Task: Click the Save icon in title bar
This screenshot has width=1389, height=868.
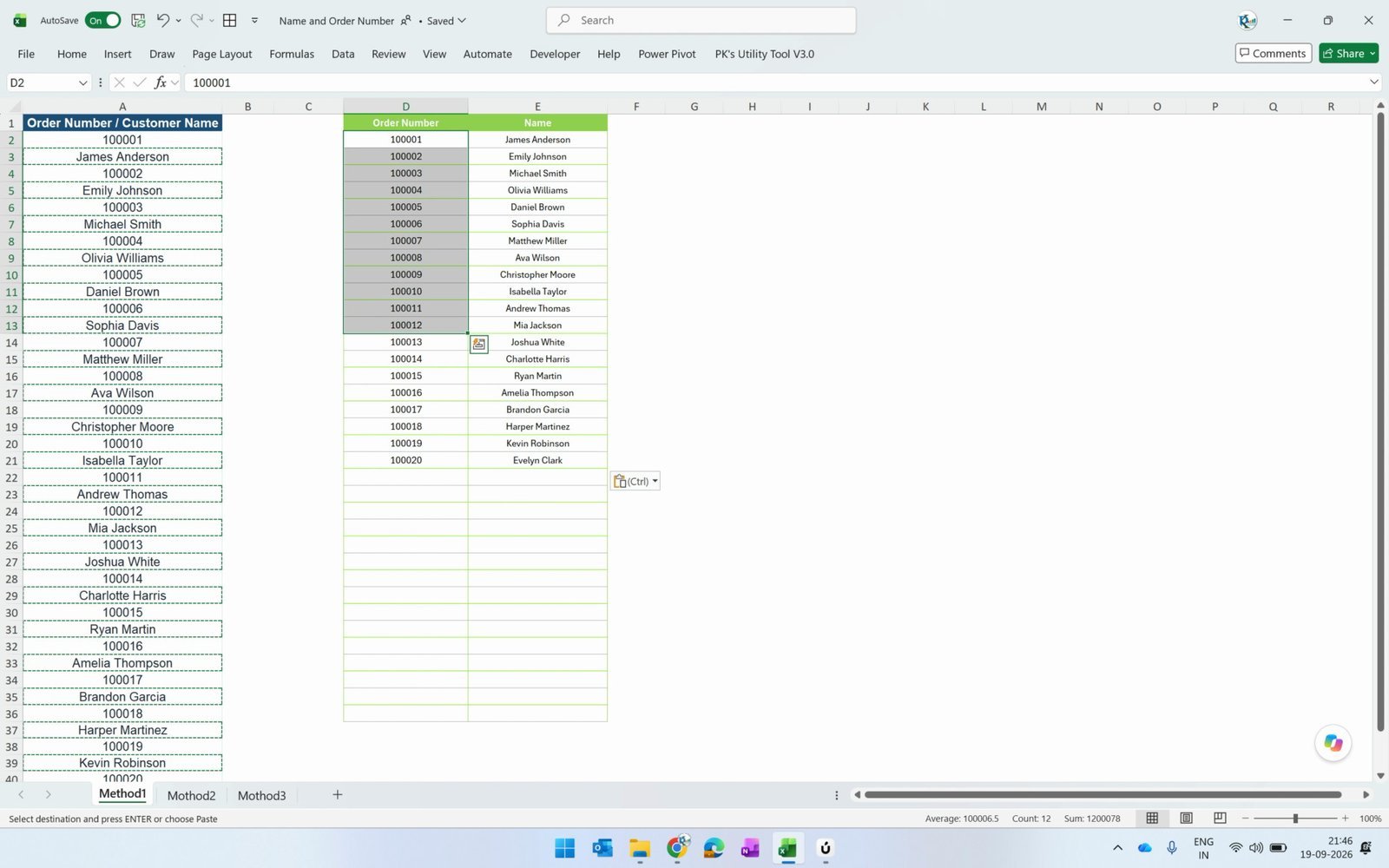Action: pyautogui.click(x=138, y=20)
